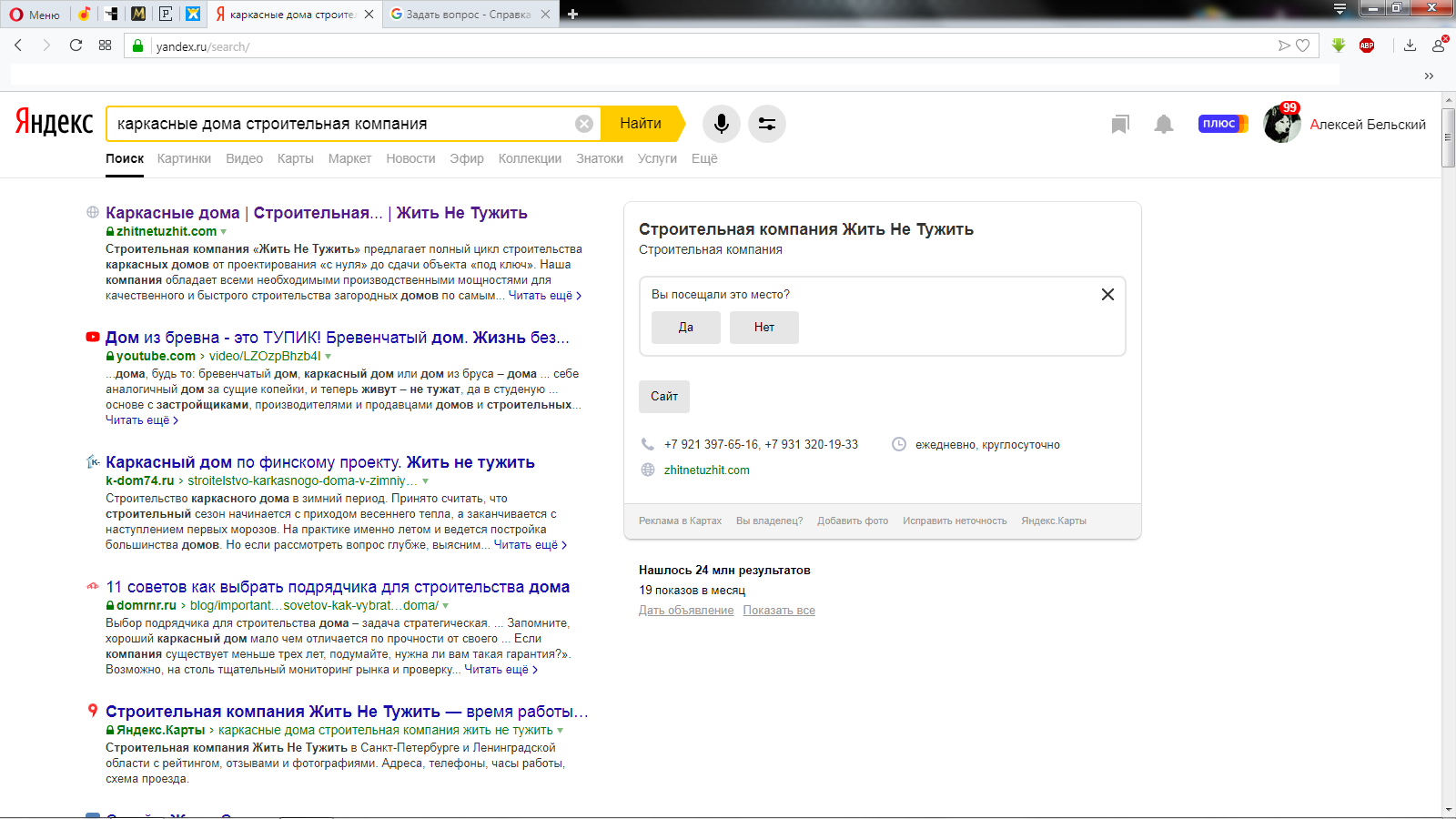
Task: Switch to Картинки search tab
Action: pyautogui.click(x=184, y=158)
